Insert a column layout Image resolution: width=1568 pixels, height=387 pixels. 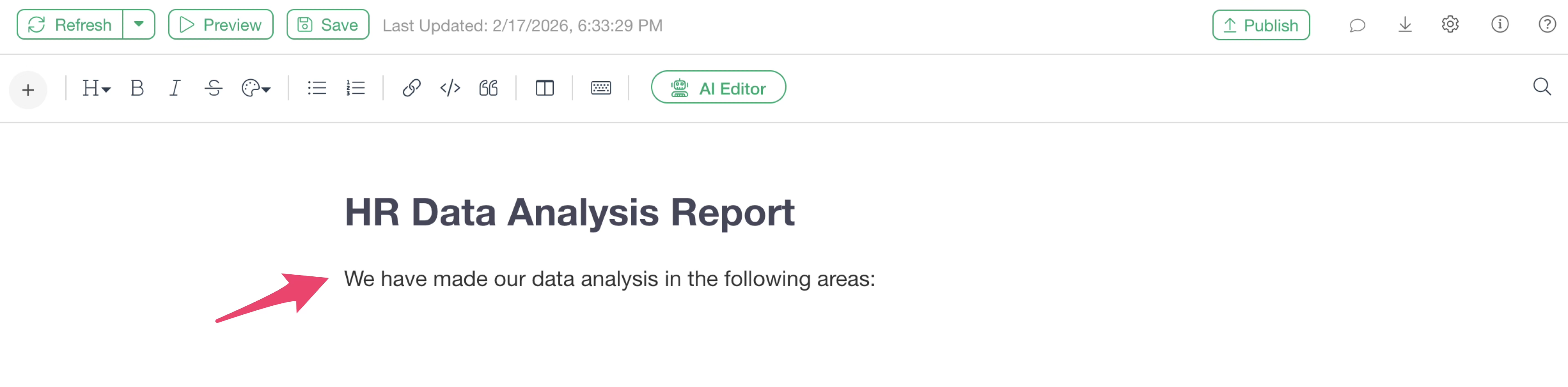[x=544, y=89]
